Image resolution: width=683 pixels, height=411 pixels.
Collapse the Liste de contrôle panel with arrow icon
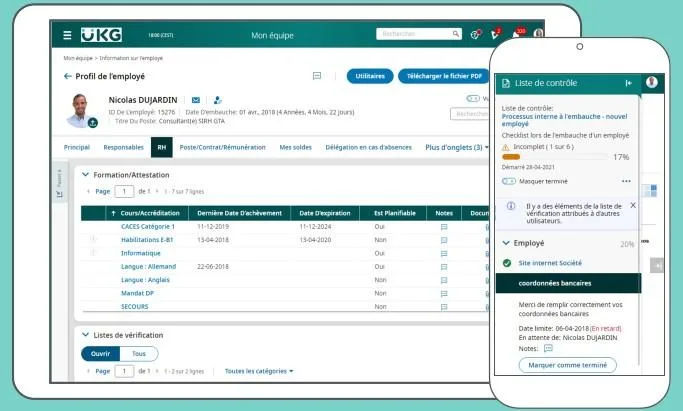[629, 83]
